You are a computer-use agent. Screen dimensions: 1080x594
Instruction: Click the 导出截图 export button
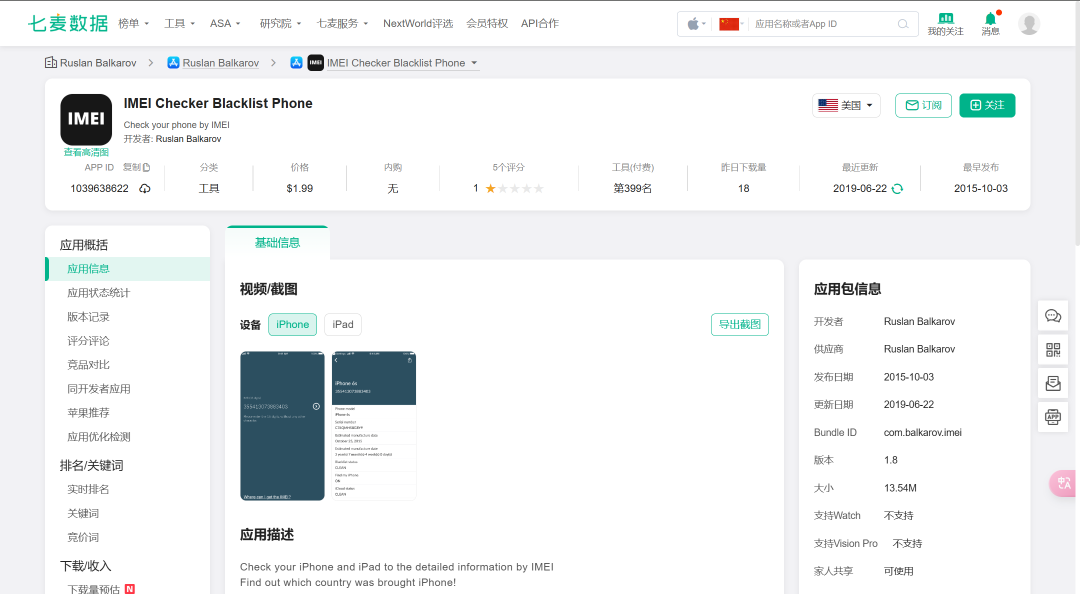pyautogui.click(x=740, y=325)
